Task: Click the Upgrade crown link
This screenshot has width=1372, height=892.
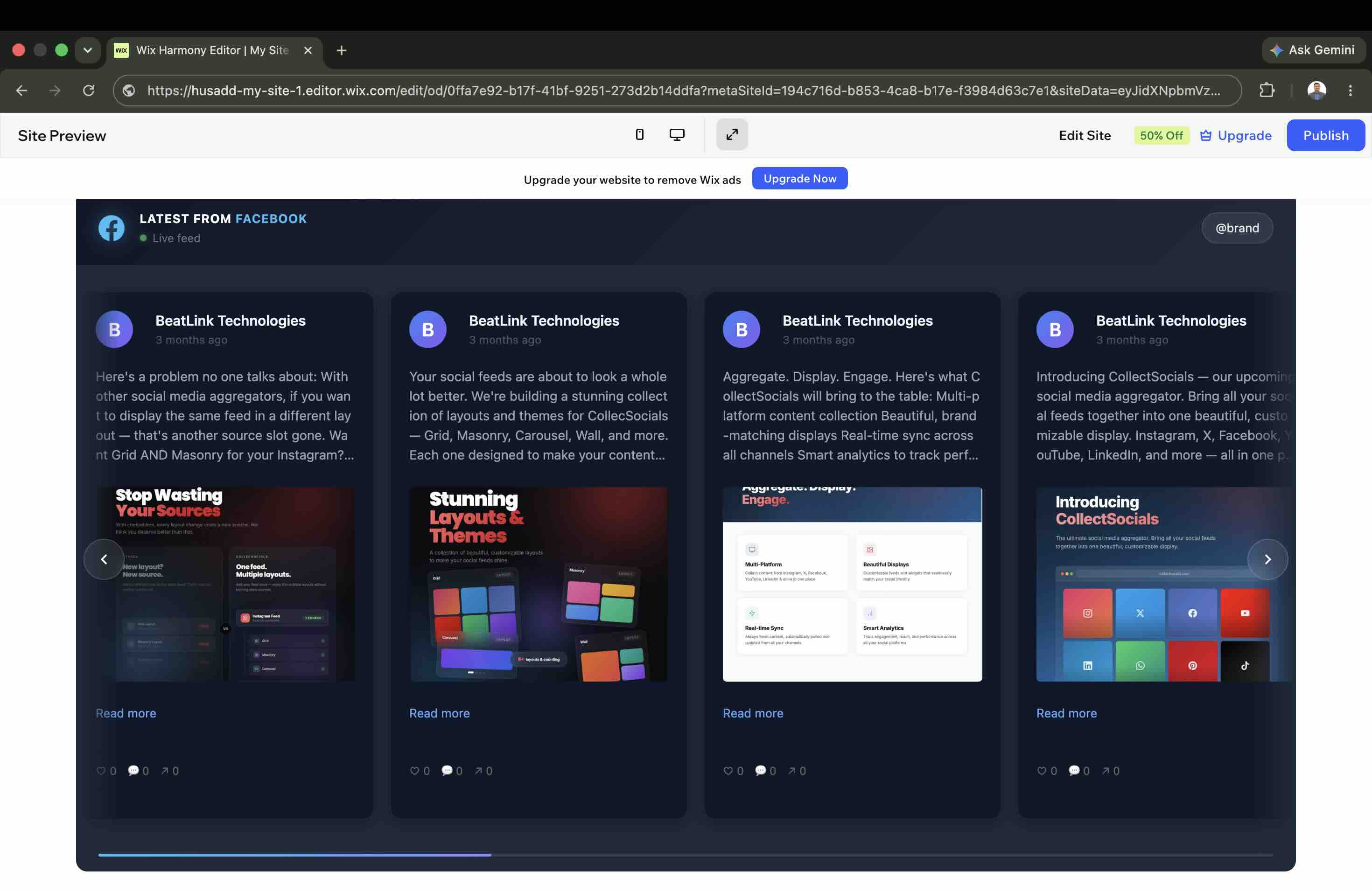Action: tap(1235, 135)
